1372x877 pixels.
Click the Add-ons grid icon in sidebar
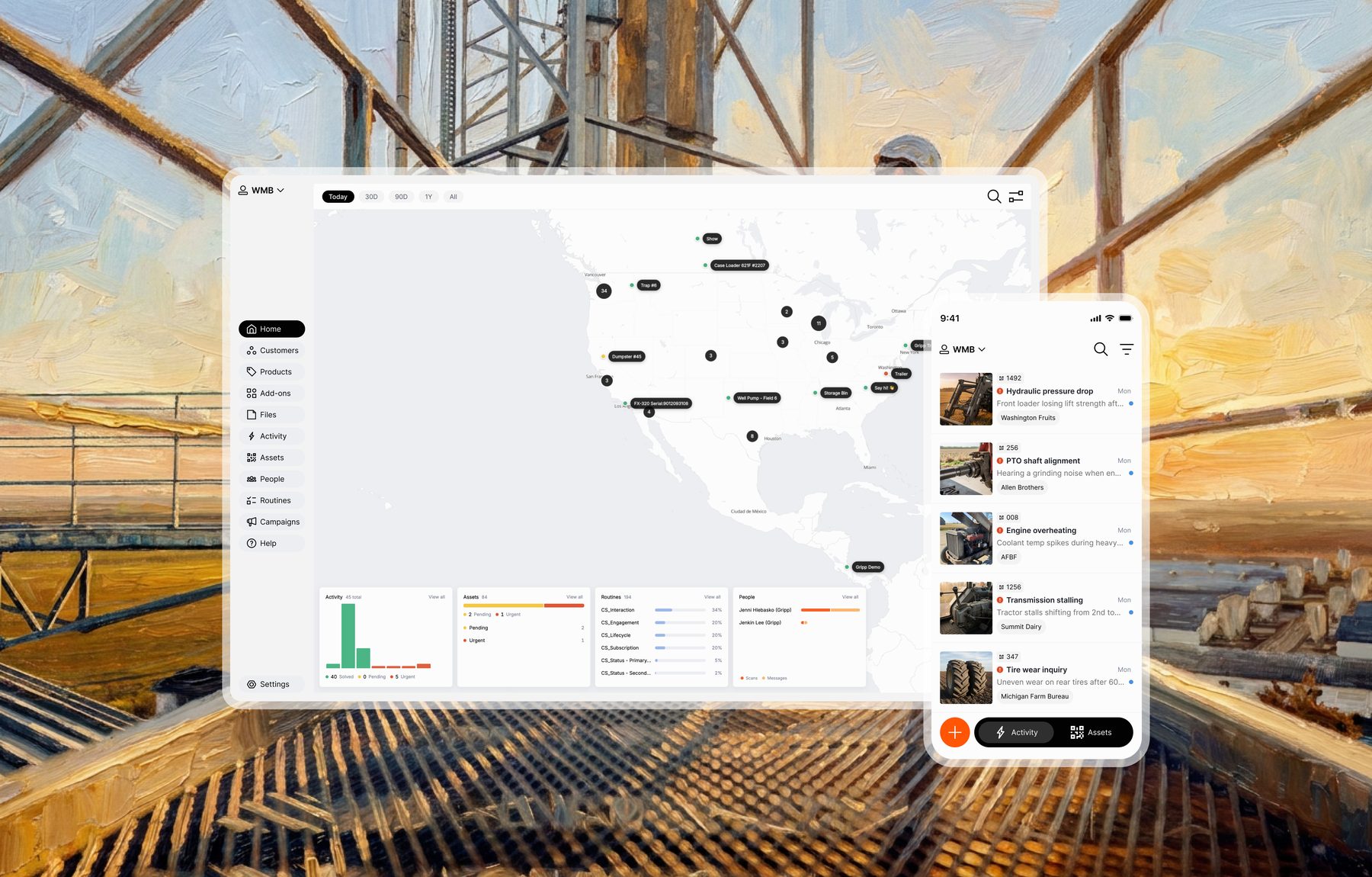pos(252,394)
